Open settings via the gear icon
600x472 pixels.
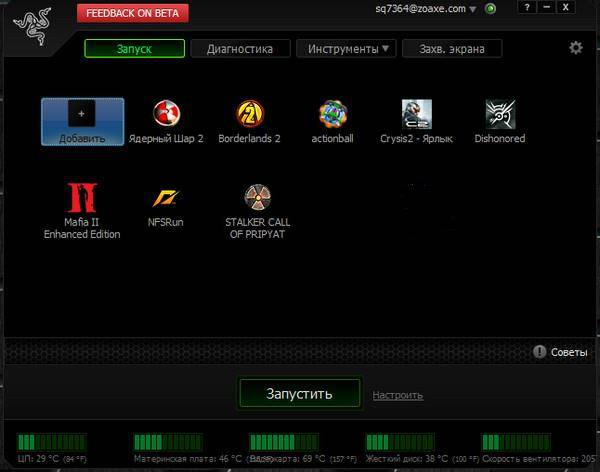pos(575,48)
